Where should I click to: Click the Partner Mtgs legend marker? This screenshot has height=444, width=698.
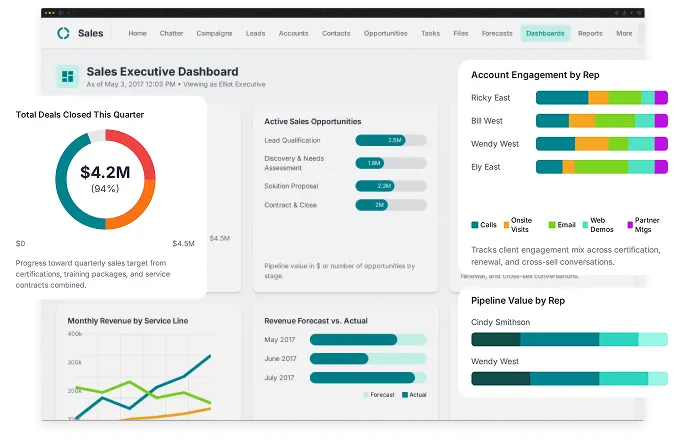point(630,225)
